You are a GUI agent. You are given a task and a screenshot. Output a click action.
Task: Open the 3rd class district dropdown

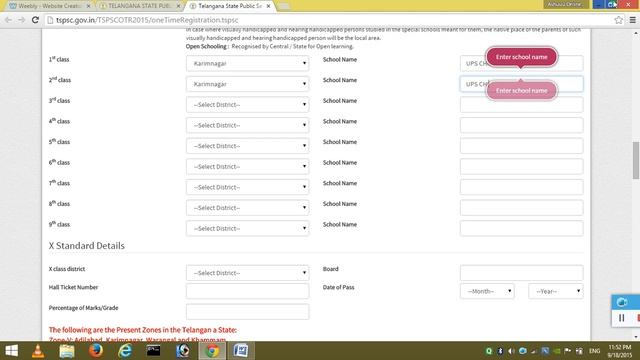coord(247,104)
